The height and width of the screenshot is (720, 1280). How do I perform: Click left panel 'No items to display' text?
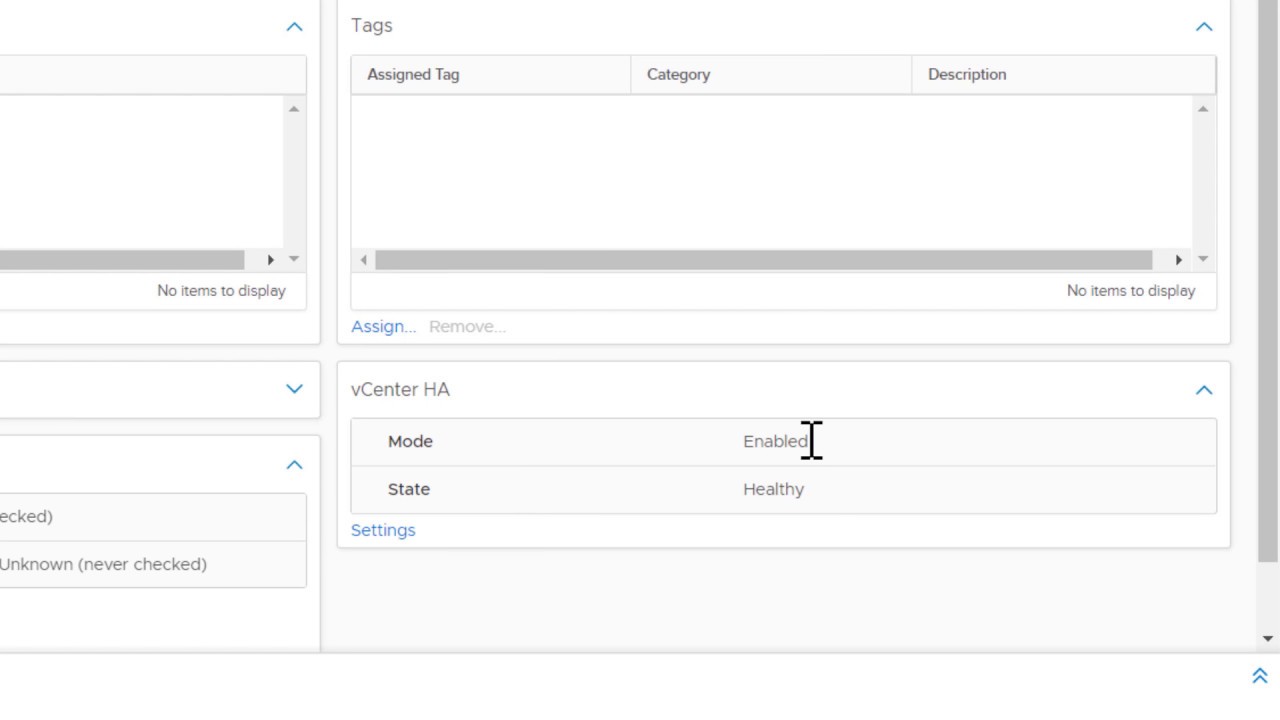coord(221,291)
